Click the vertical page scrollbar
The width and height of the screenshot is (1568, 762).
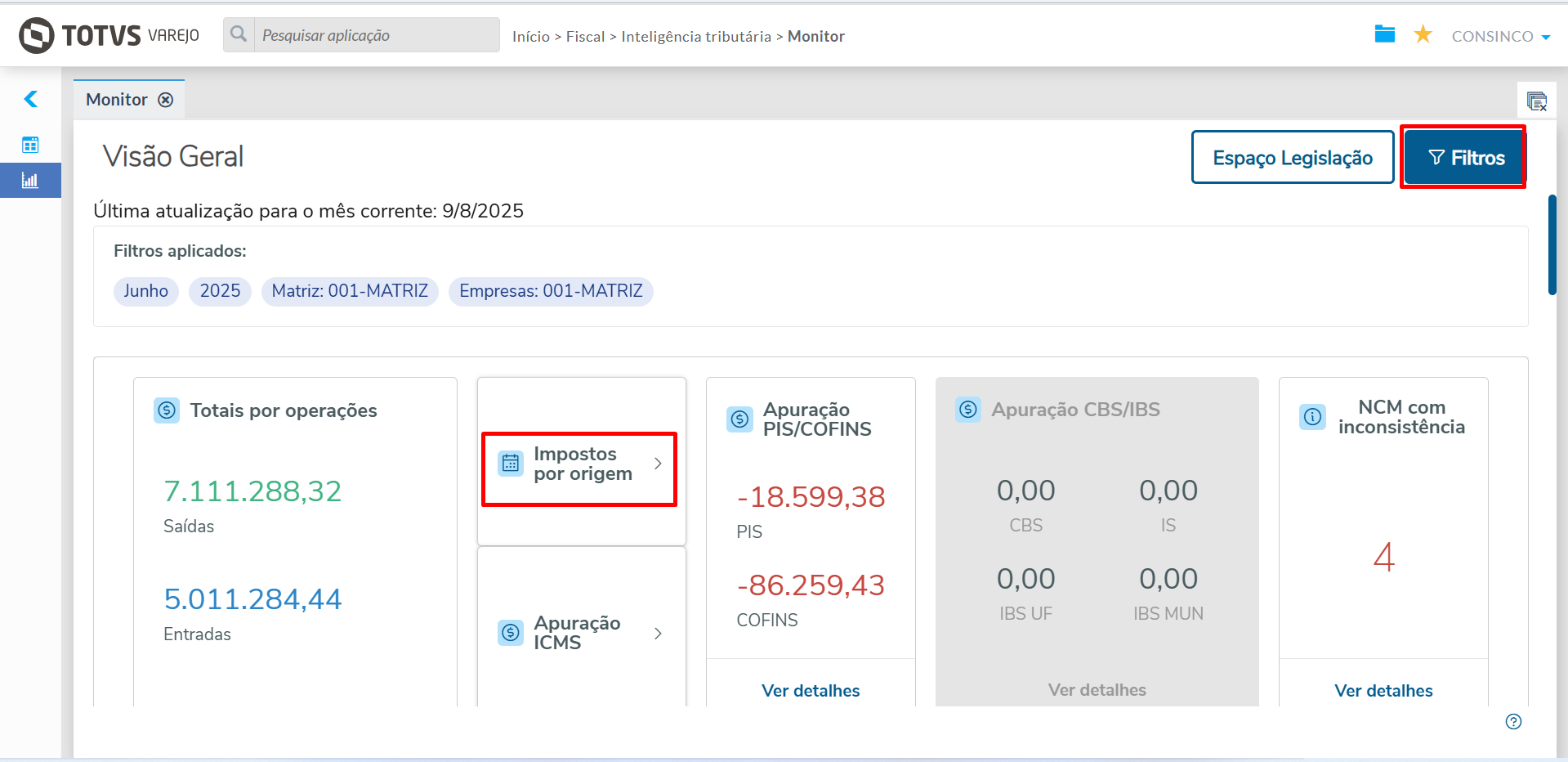click(1552, 244)
